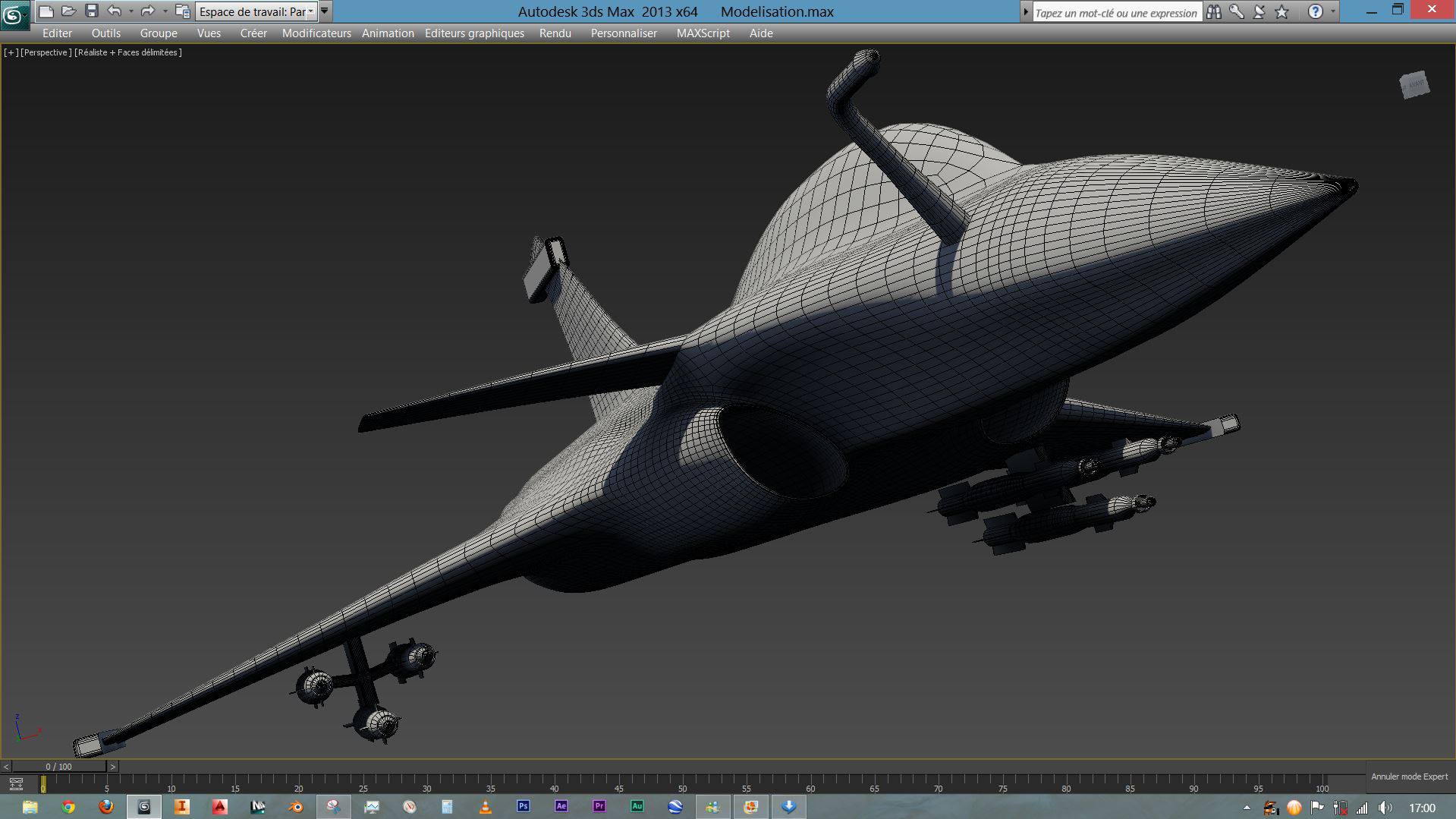The height and width of the screenshot is (819, 1456).
Task: Undo the last action with the arrow icon
Action: pos(115,11)
